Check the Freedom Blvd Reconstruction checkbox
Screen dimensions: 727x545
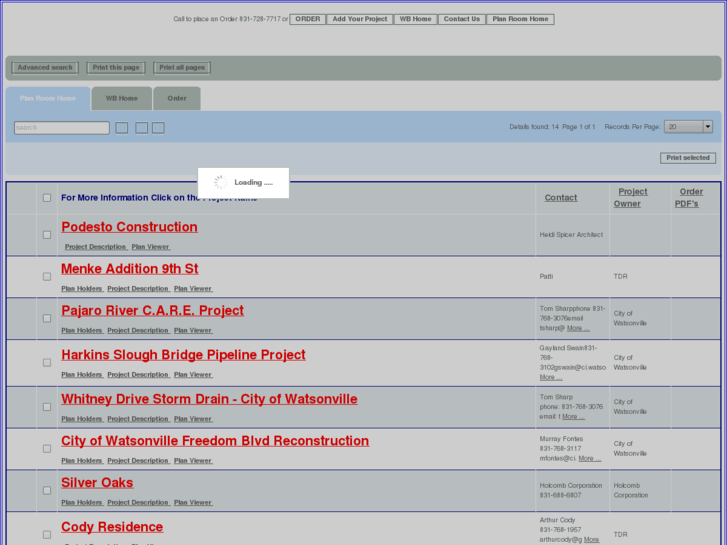(47, 449)
